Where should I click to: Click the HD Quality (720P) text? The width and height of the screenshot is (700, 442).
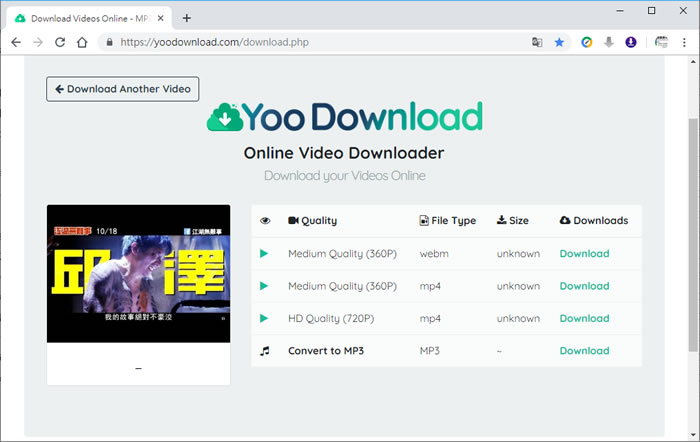(331, 318)
